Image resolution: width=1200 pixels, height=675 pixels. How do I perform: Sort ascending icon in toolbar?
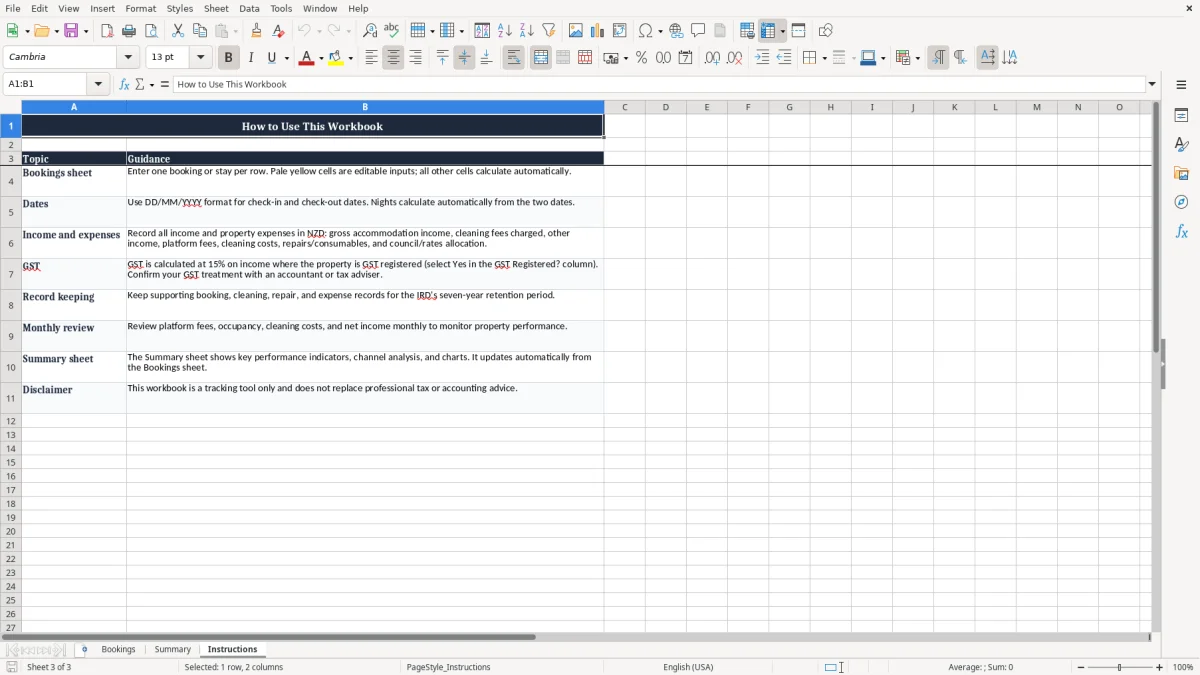(x=505, y=31)
